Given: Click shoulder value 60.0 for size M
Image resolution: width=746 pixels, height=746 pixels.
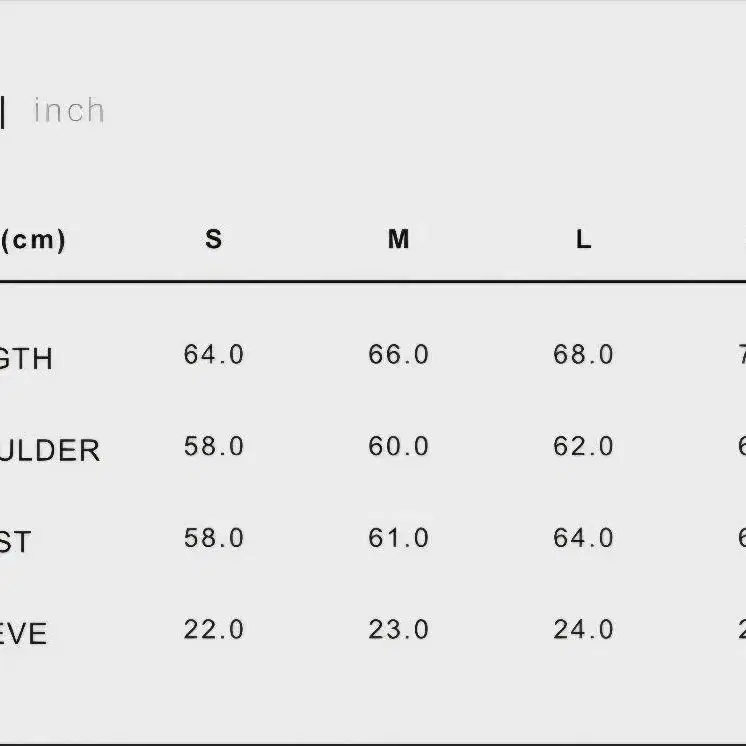Looking at the screenshot, I should coord(398,446).
